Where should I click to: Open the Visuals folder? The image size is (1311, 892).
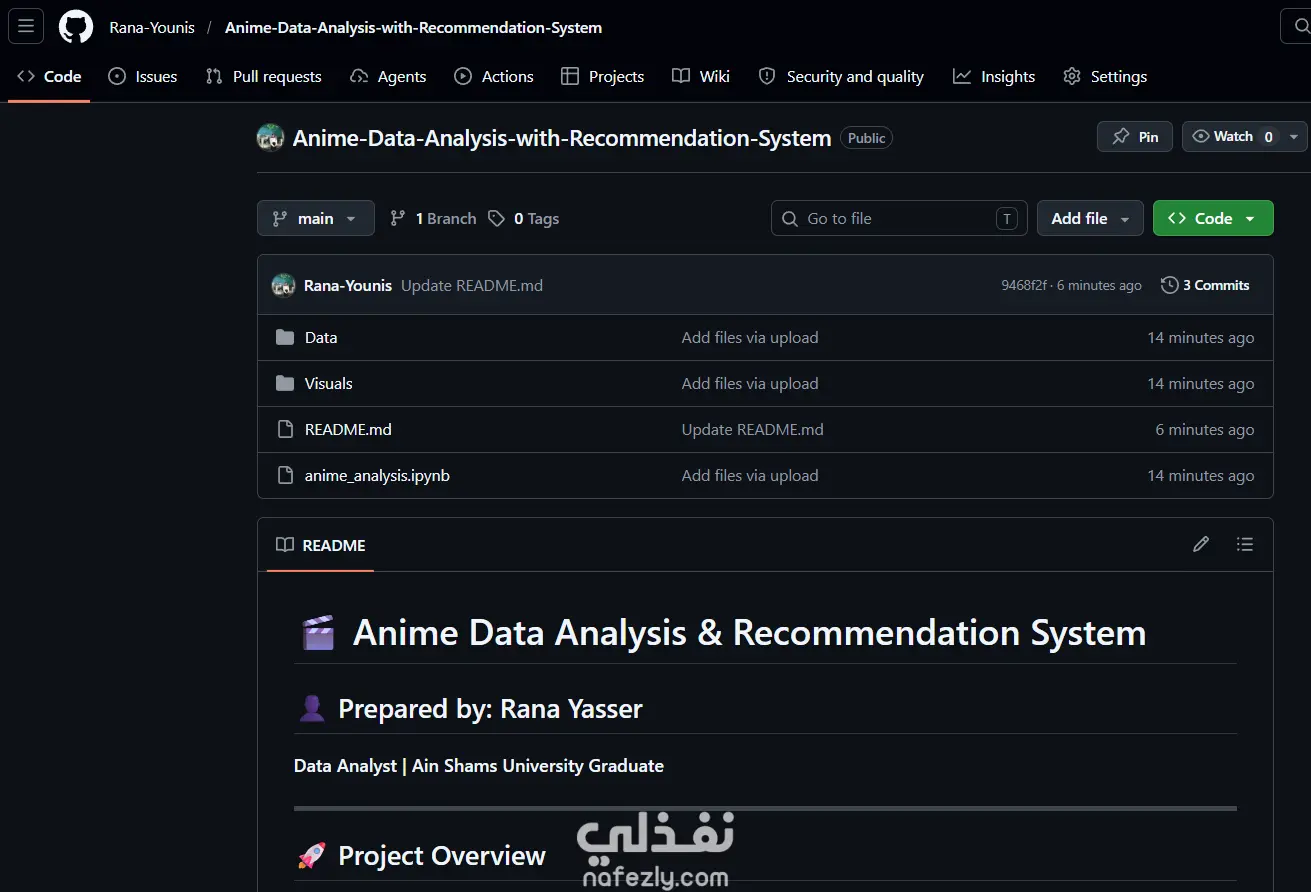click(329, 384)
